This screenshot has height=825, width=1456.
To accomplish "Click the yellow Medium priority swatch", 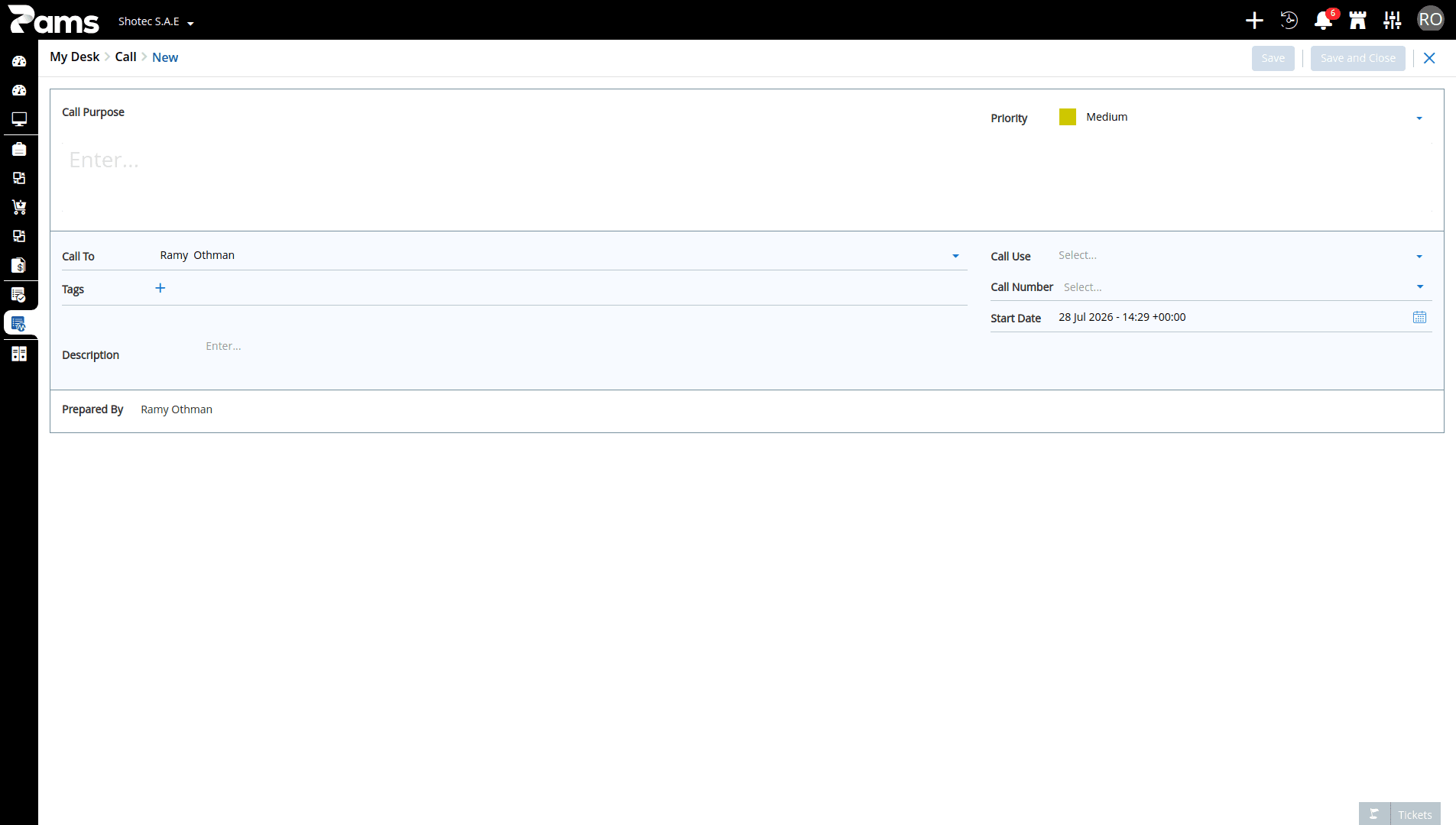I will coord(1067,117).
